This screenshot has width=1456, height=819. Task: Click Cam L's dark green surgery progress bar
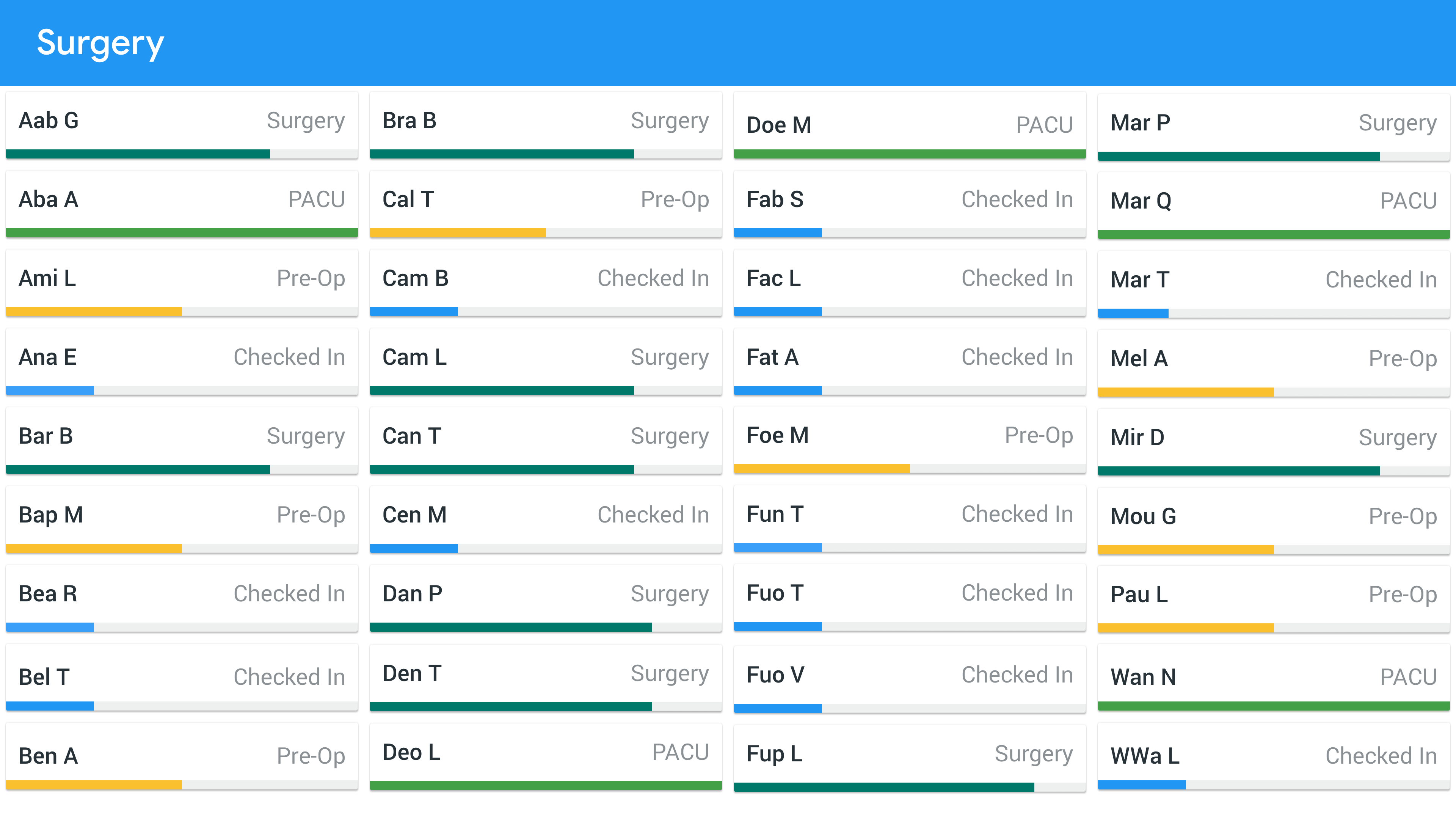501,391
